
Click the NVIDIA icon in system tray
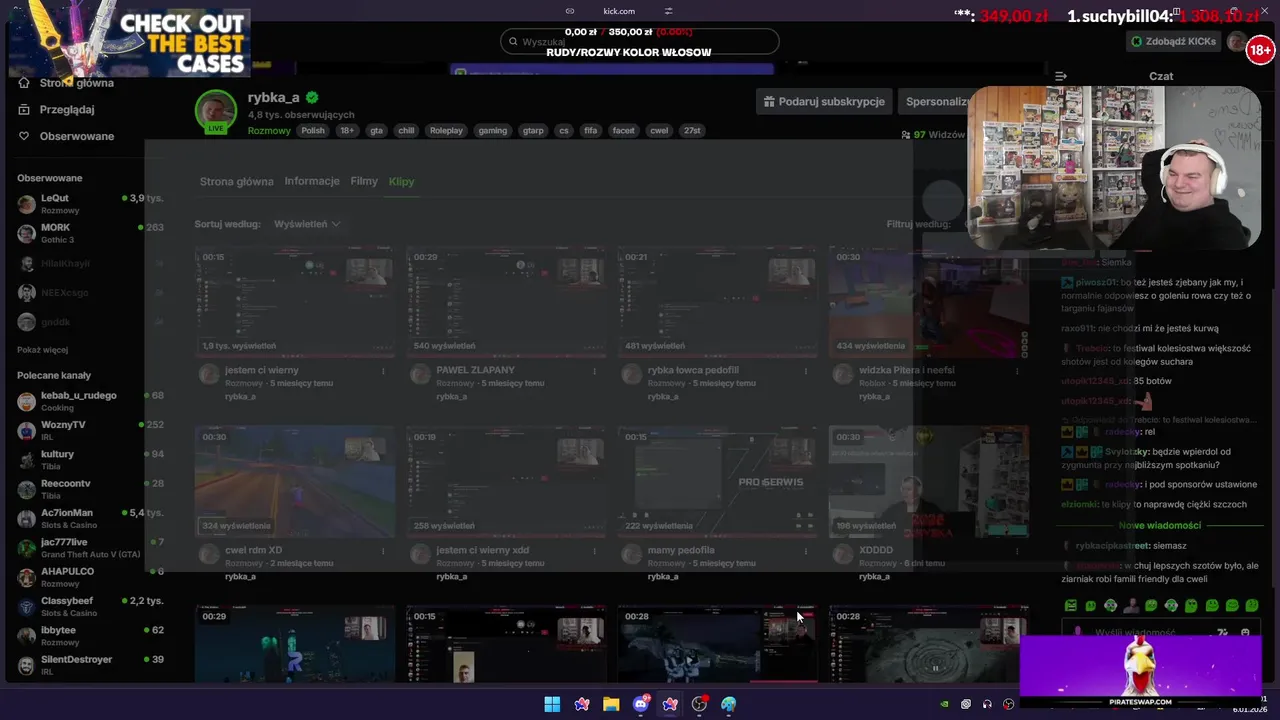click(944, 704)
